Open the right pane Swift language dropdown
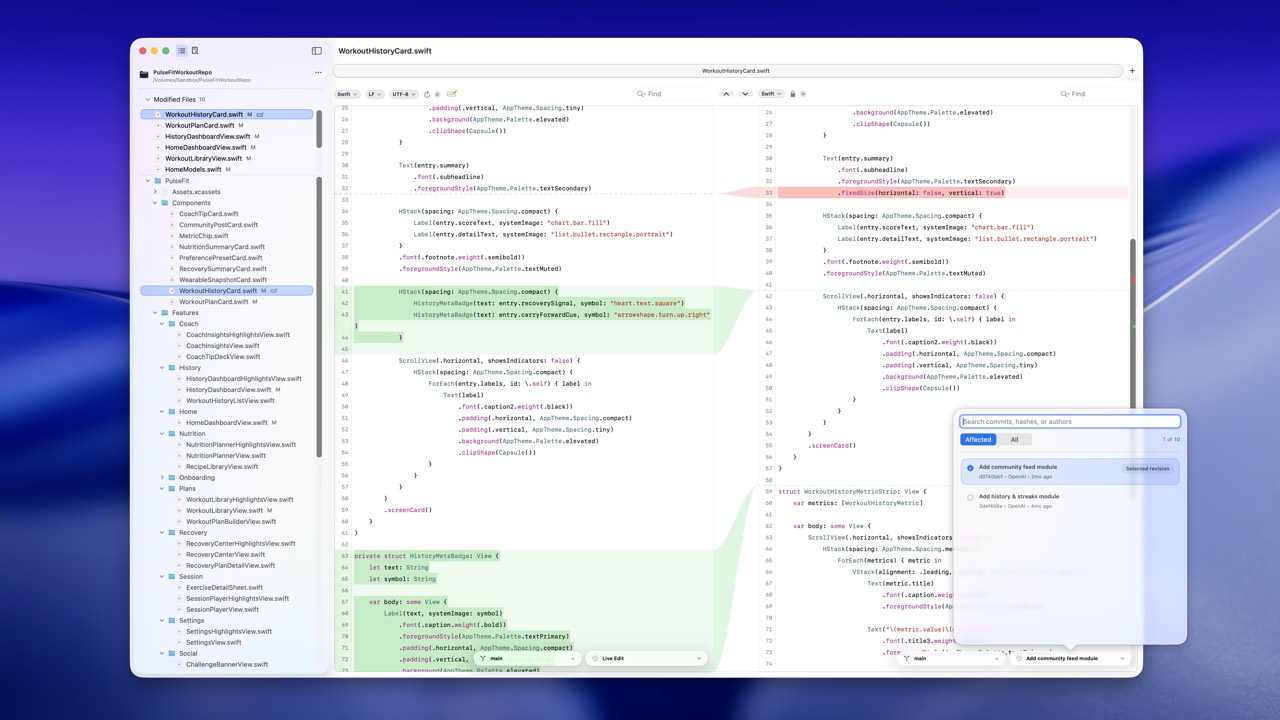This screenshot has height=720, width=1280. pos(770,94)
